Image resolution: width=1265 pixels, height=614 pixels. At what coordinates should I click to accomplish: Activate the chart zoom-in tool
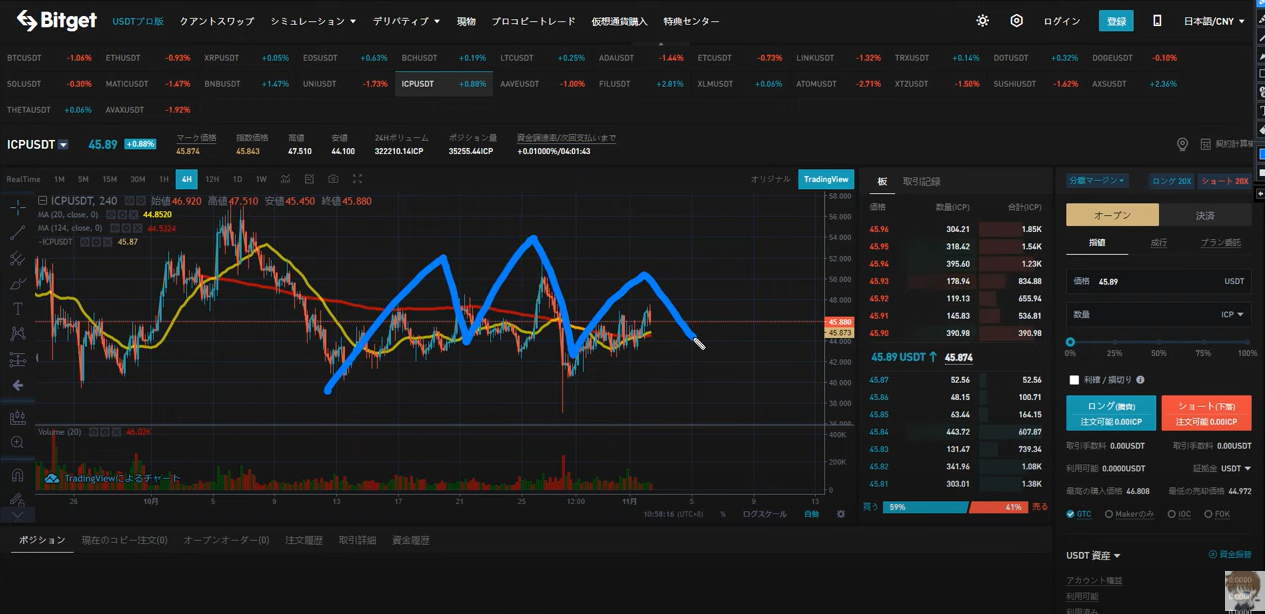[17, 443]
